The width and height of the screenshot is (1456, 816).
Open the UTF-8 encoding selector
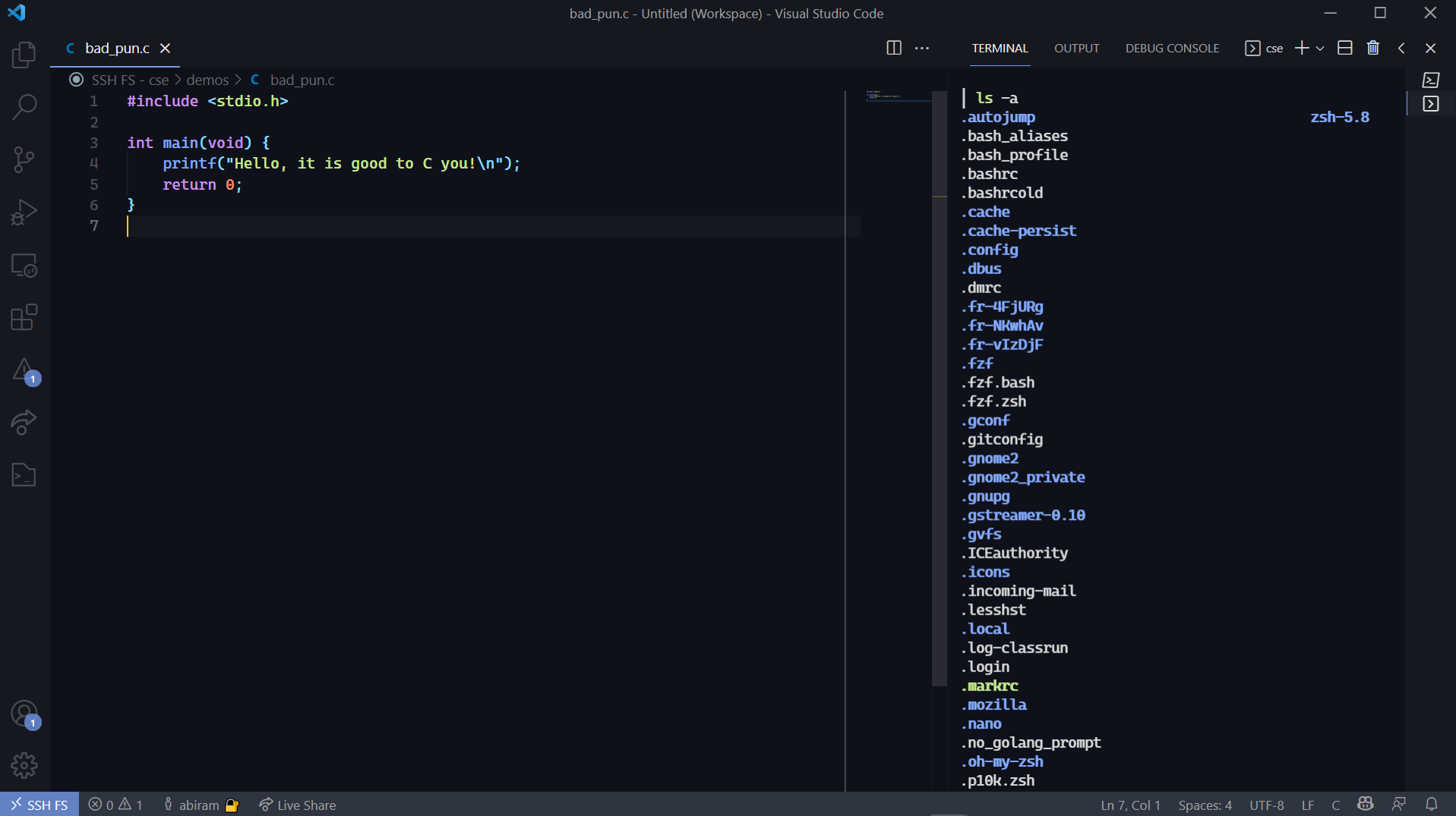click(x=1266, y=805)
